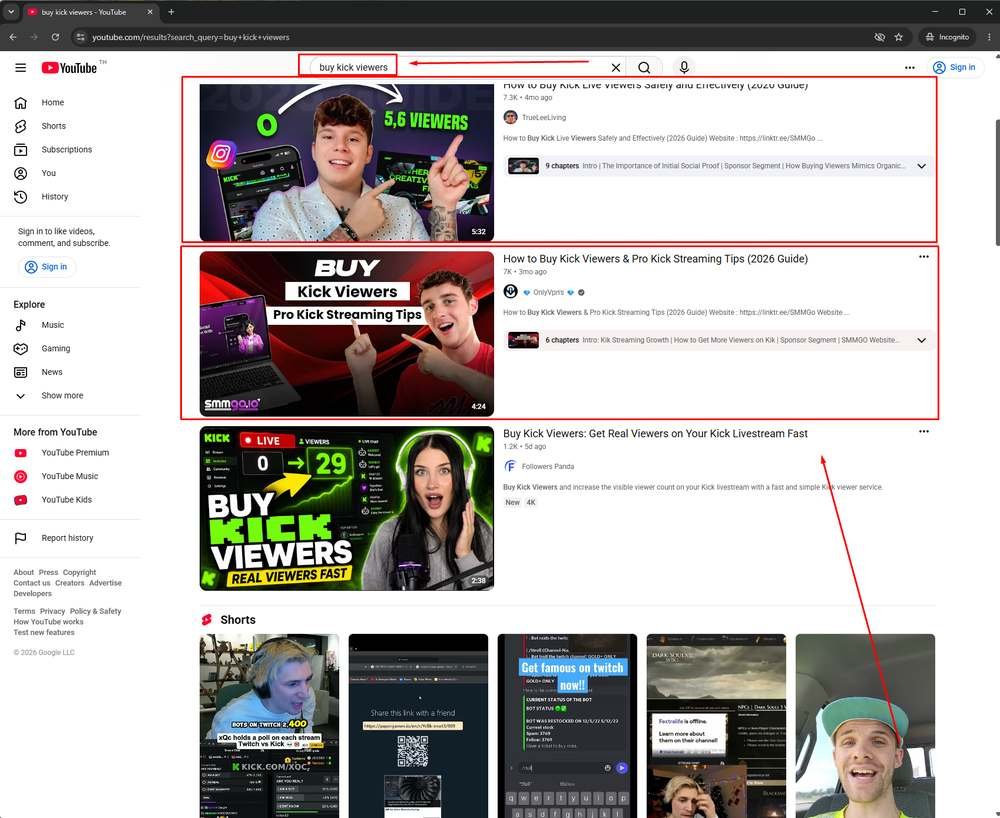Click the About footer link
The width and height of the screenshot is (1000, 818).
click(x=24, y=572)
